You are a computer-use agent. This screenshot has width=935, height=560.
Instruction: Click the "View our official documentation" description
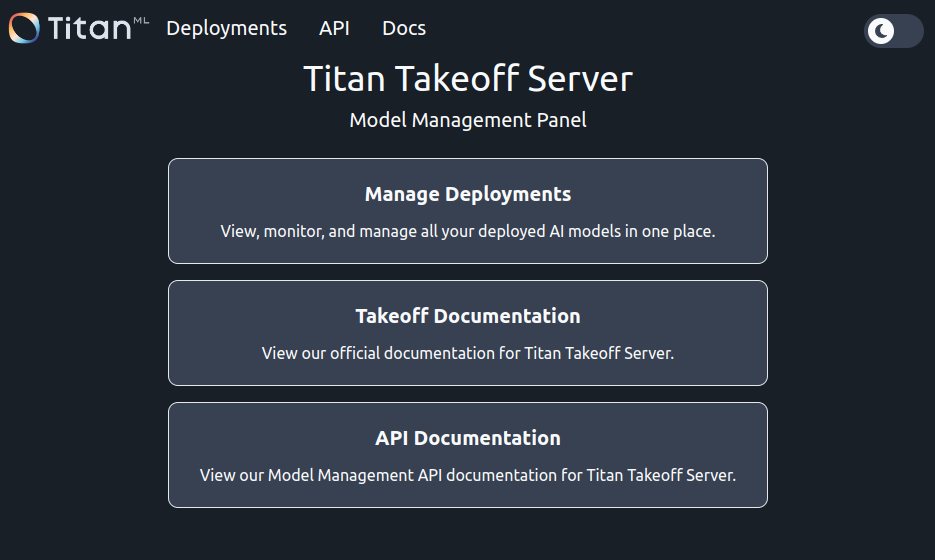[467, 353]
